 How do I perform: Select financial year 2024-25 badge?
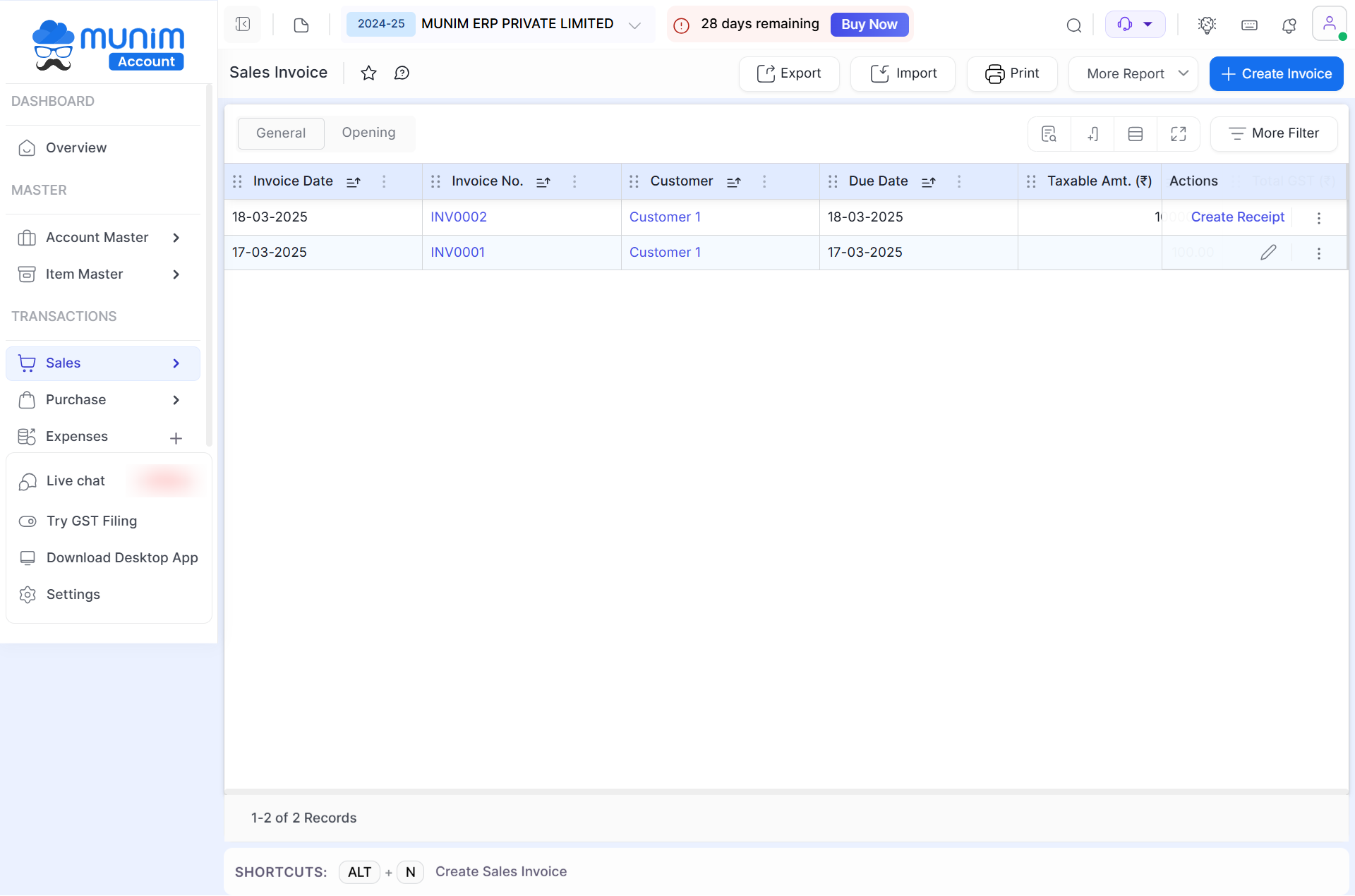[381, 24]
